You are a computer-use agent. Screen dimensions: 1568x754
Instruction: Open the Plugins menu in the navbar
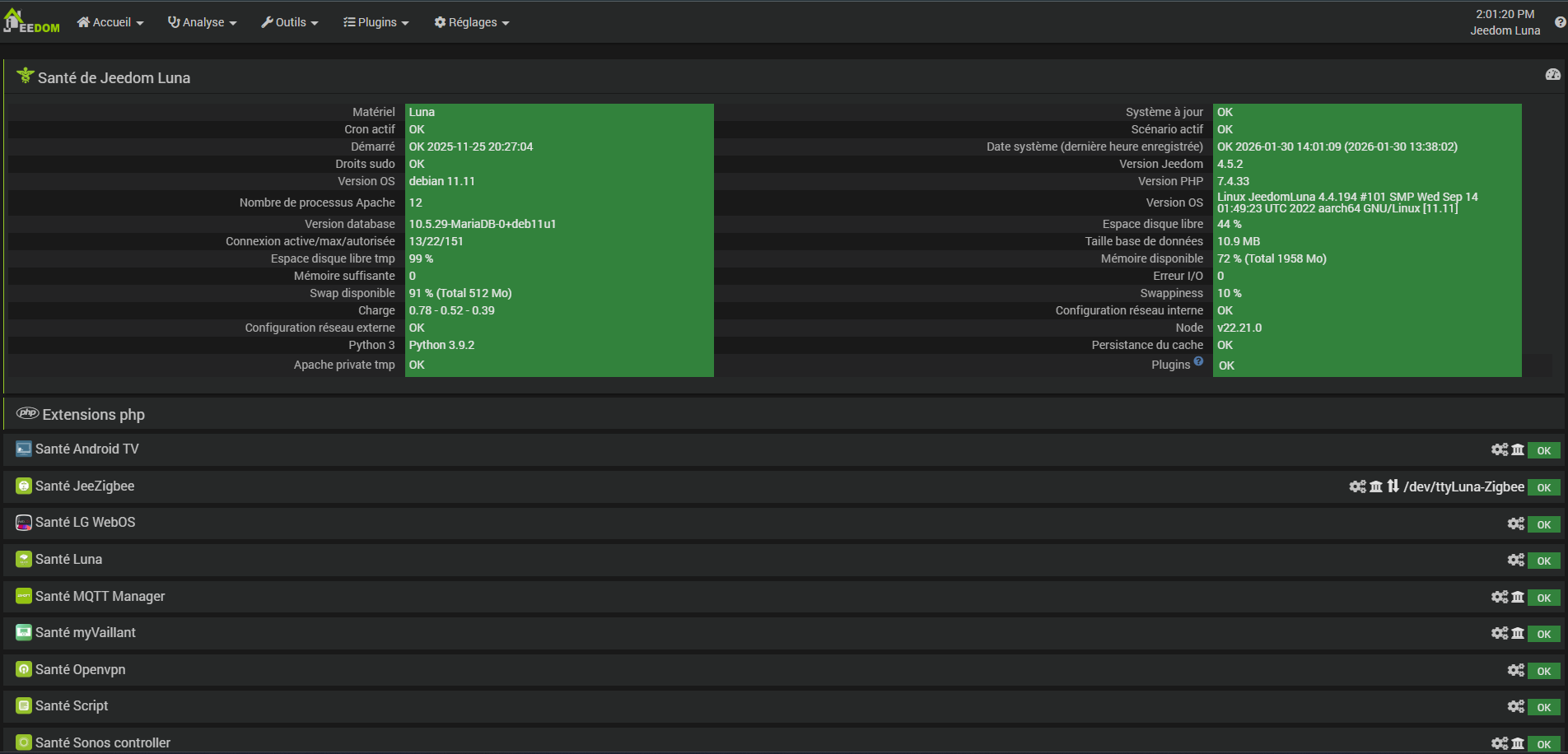pos(376,22)
